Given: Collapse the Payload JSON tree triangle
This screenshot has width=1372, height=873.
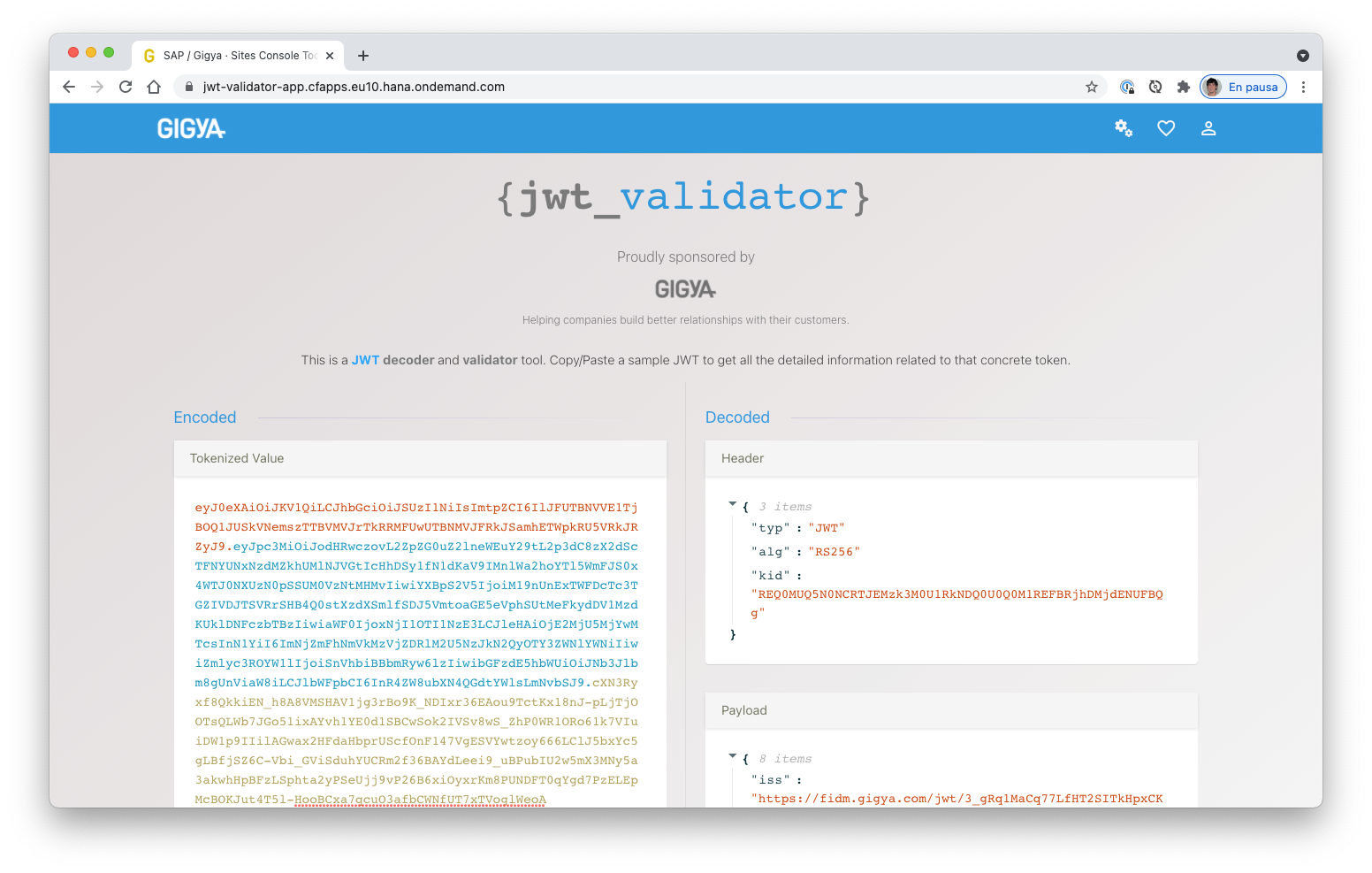Looking at the screenshot, I should point(732,756).
